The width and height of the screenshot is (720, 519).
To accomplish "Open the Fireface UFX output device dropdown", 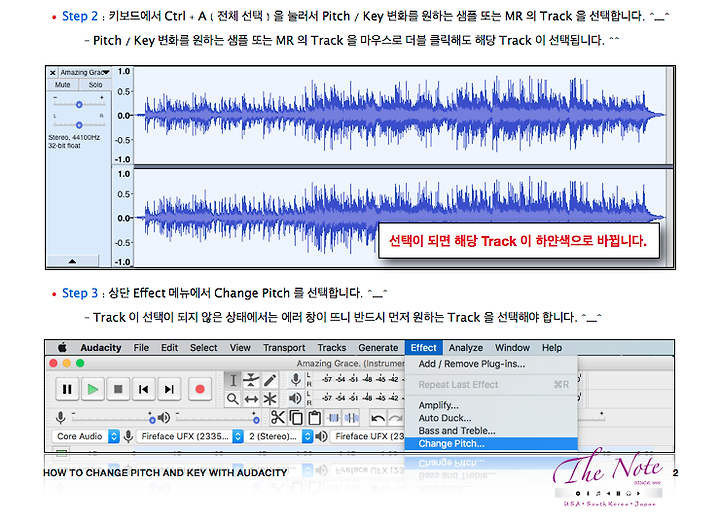I will [x=368, y=436].
